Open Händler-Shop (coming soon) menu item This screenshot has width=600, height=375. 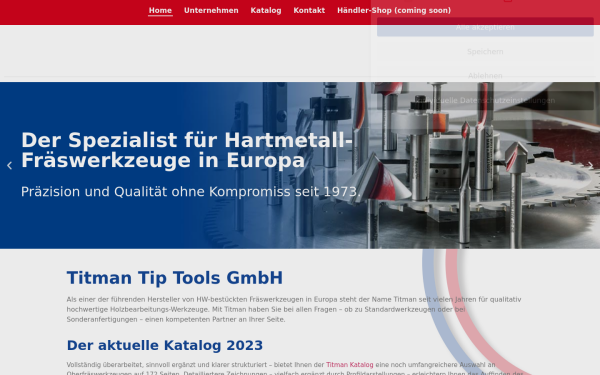[394, 10]
